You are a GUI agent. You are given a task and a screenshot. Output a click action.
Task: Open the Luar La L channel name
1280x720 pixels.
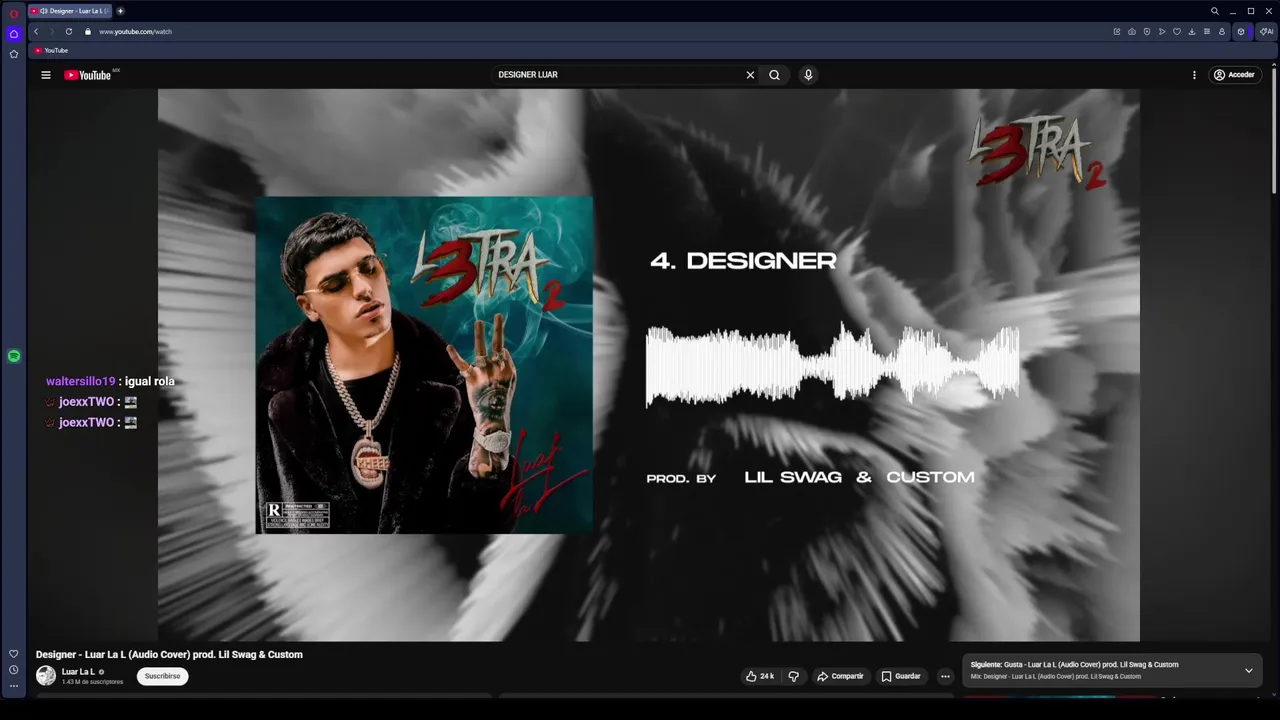point(78,672)
